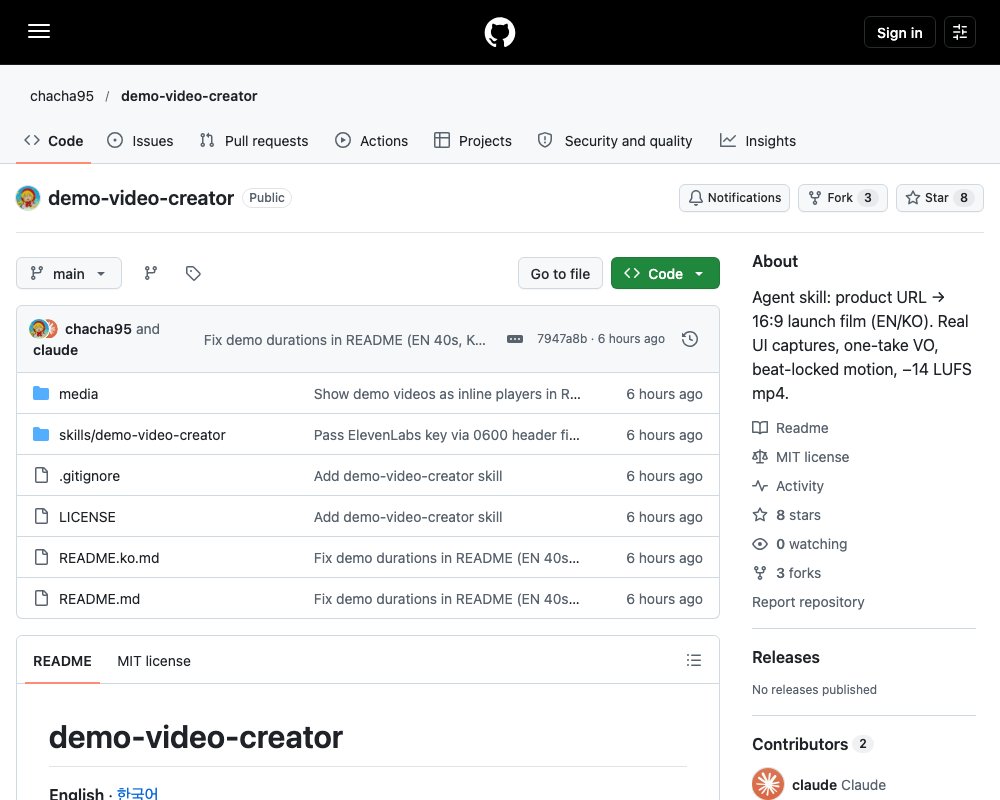The width and height of the screenshot is (1000, 800).
Task: Select the MIT license tab
Action: point(154,661)
